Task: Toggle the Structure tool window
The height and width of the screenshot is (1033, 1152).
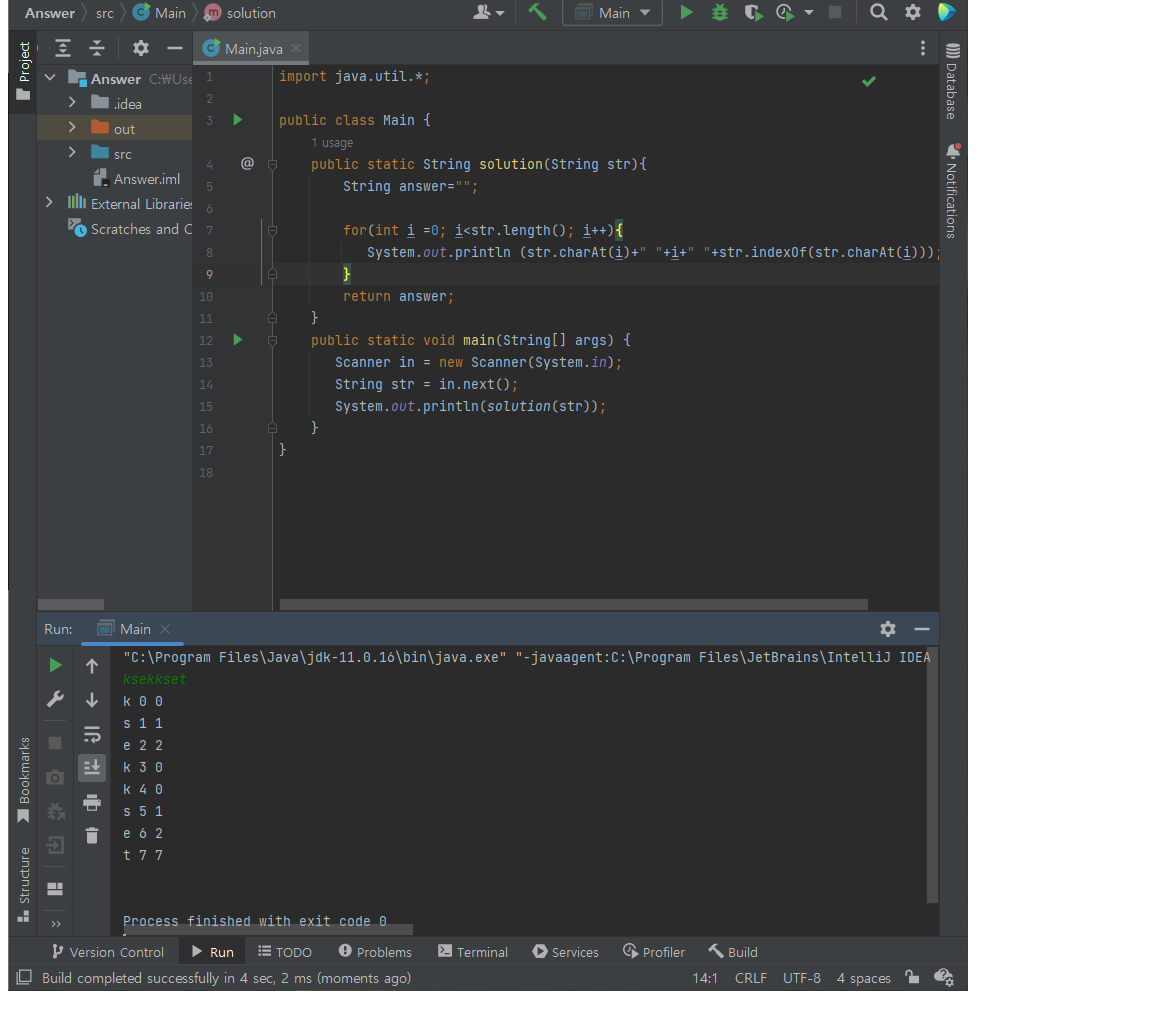Action: [24, 884]
